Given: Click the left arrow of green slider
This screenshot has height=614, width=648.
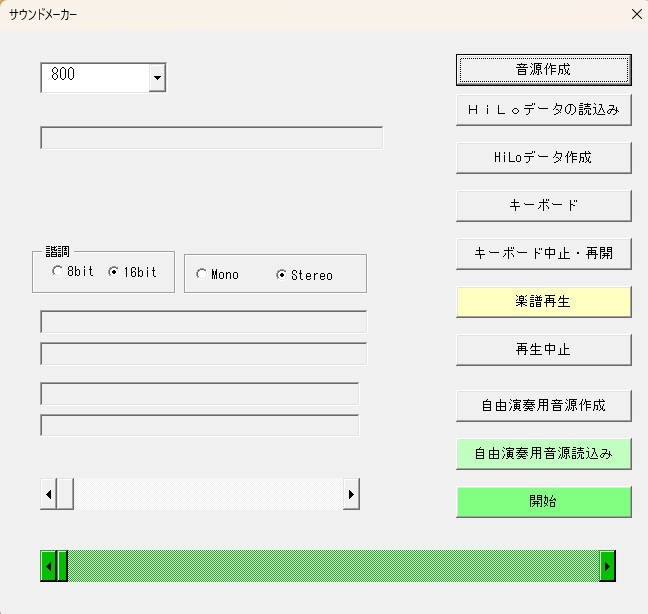Looking at the screenshot, I should [x=48, y=566].
